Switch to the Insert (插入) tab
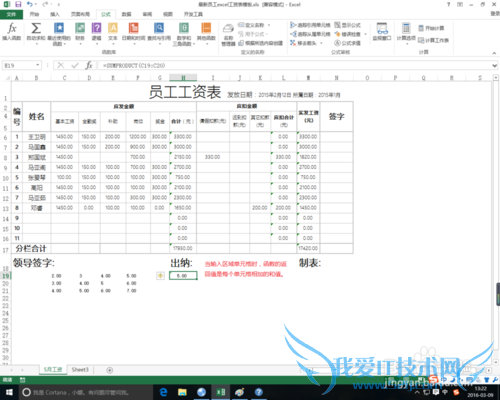Screen dimensions: 500x400 (x=55, y=14)
